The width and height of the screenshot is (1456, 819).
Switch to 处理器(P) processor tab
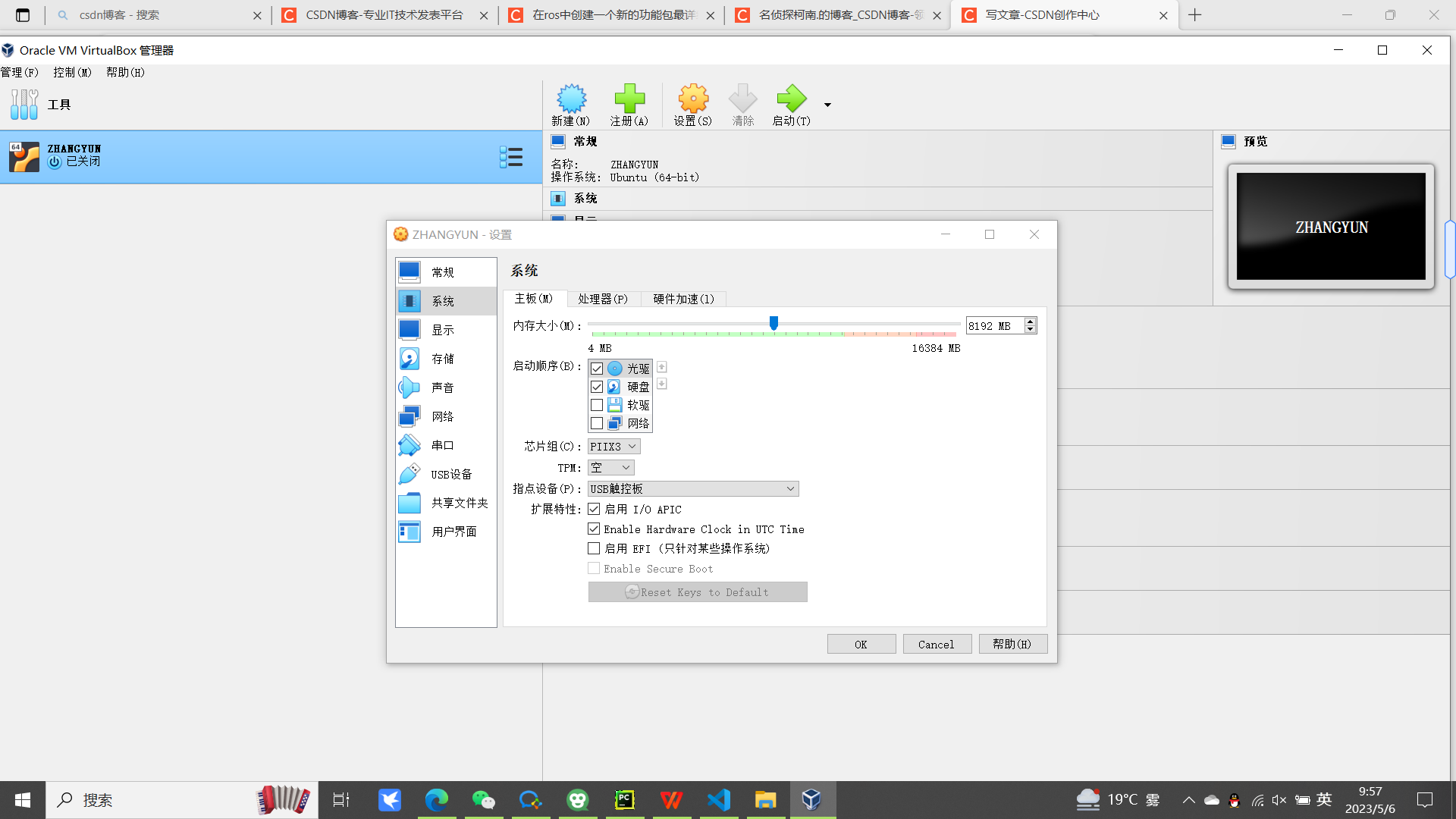[603, 299]
